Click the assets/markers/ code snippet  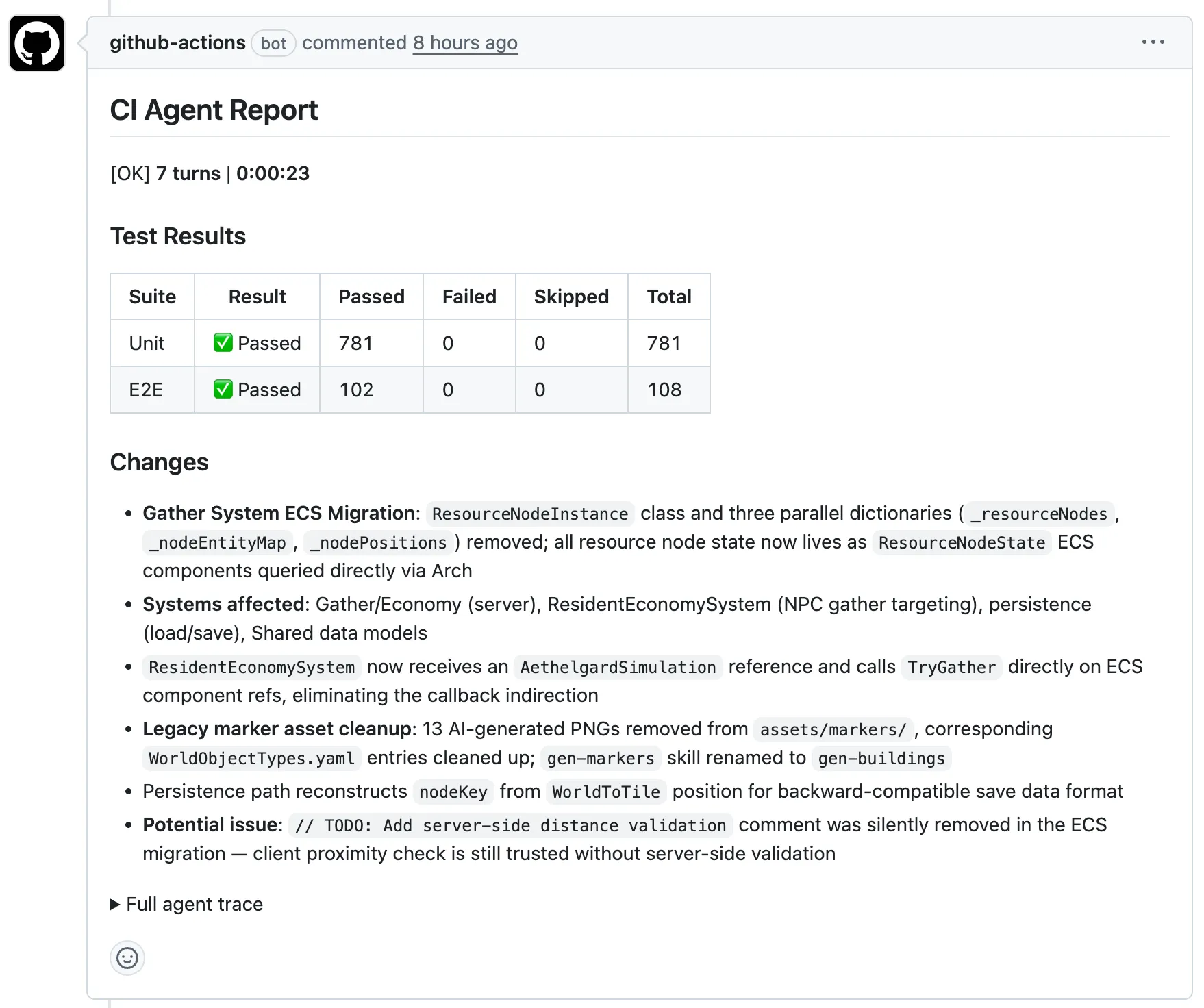(x=833, y=729)
